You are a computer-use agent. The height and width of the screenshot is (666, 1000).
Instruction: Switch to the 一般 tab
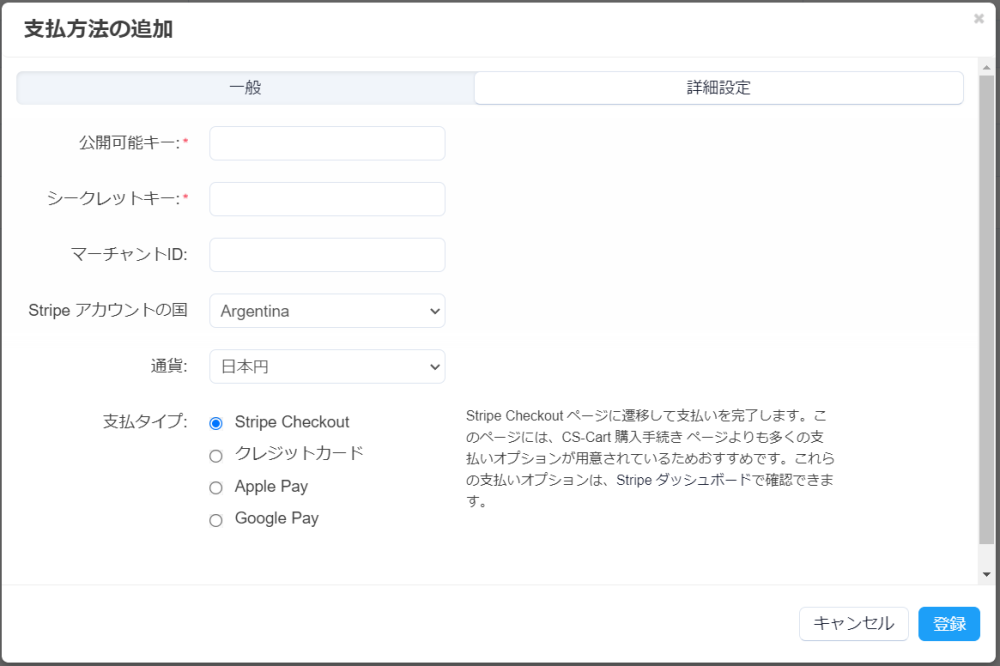pos(245,88)
